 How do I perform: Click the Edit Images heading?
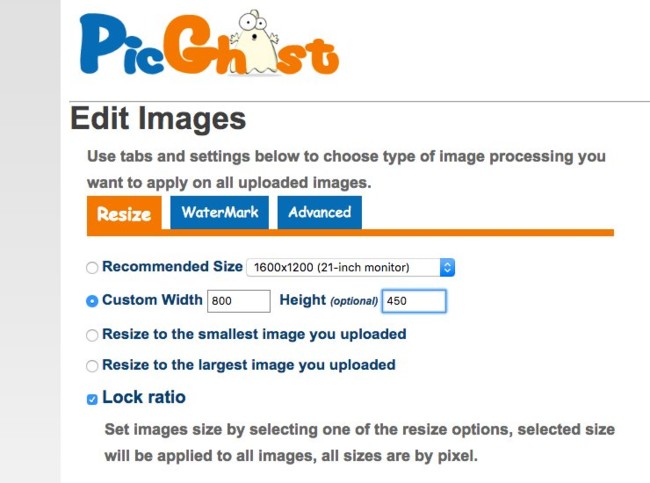(x=158, y=119)
